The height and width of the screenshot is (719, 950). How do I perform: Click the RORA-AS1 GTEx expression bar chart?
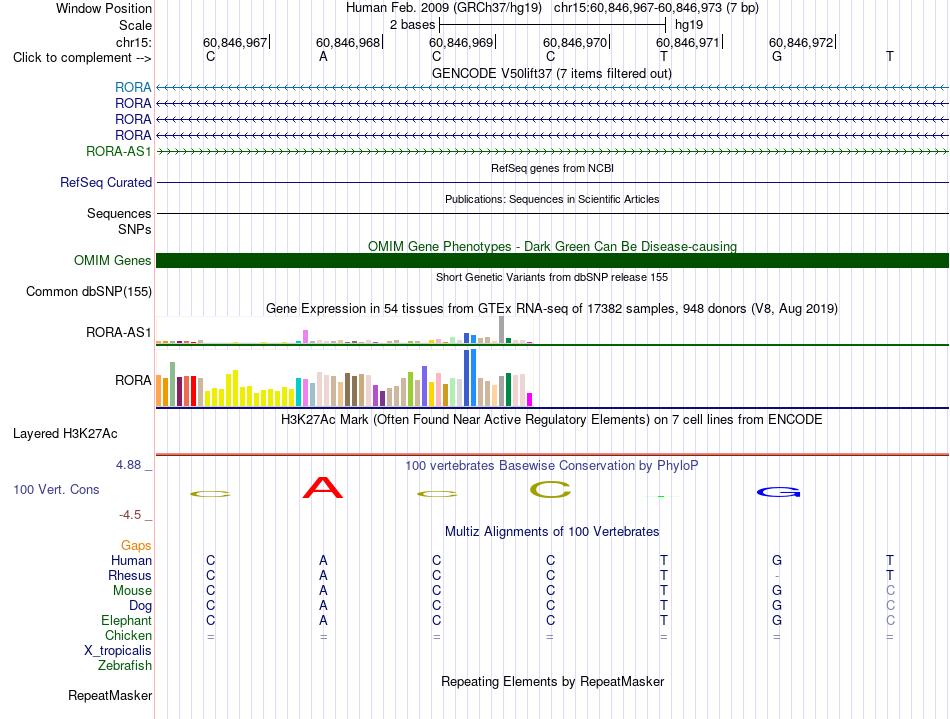click(344, 330)
